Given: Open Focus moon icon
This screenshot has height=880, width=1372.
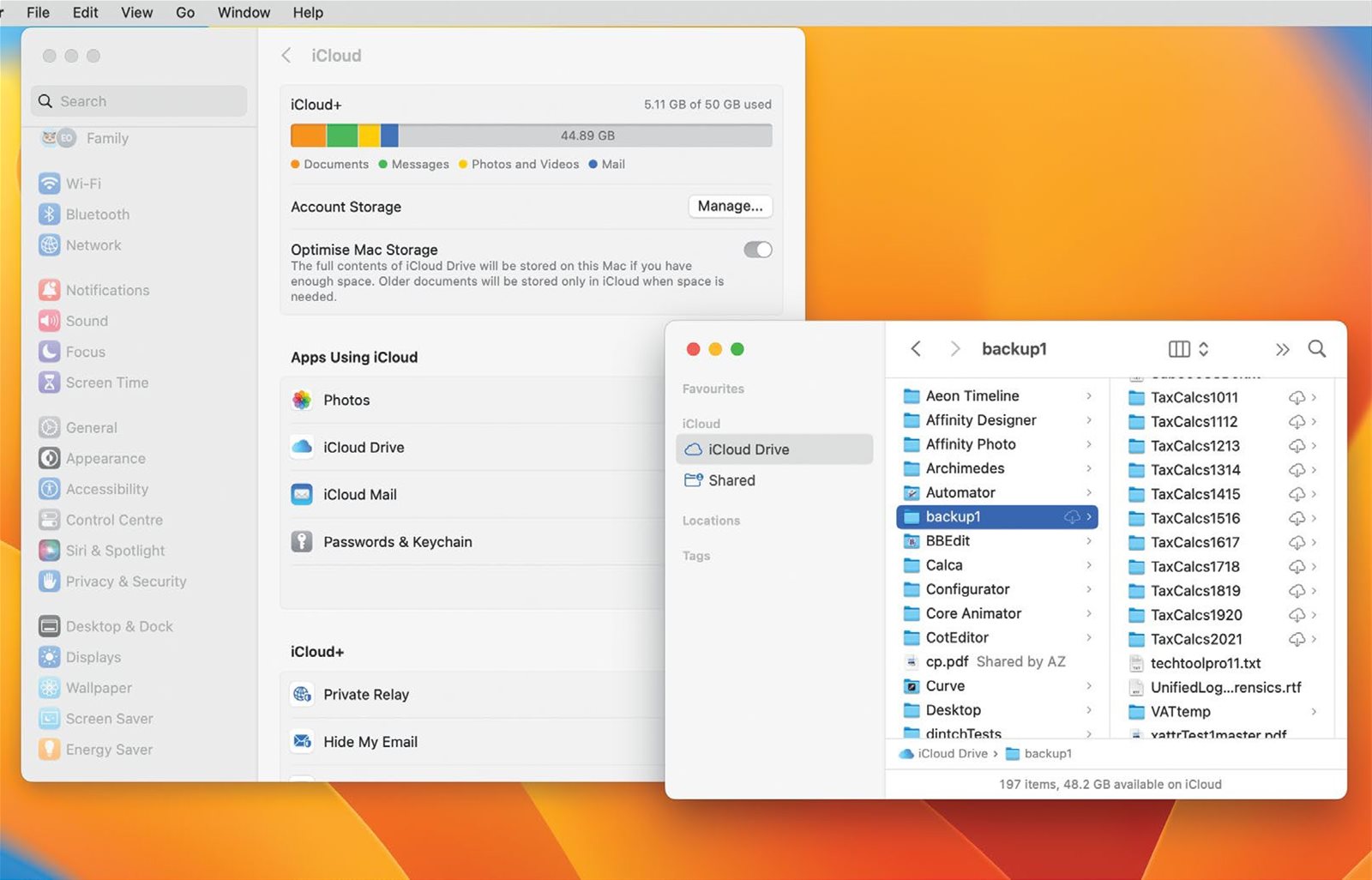Looking at the screenshot, I should click(50, 352).
